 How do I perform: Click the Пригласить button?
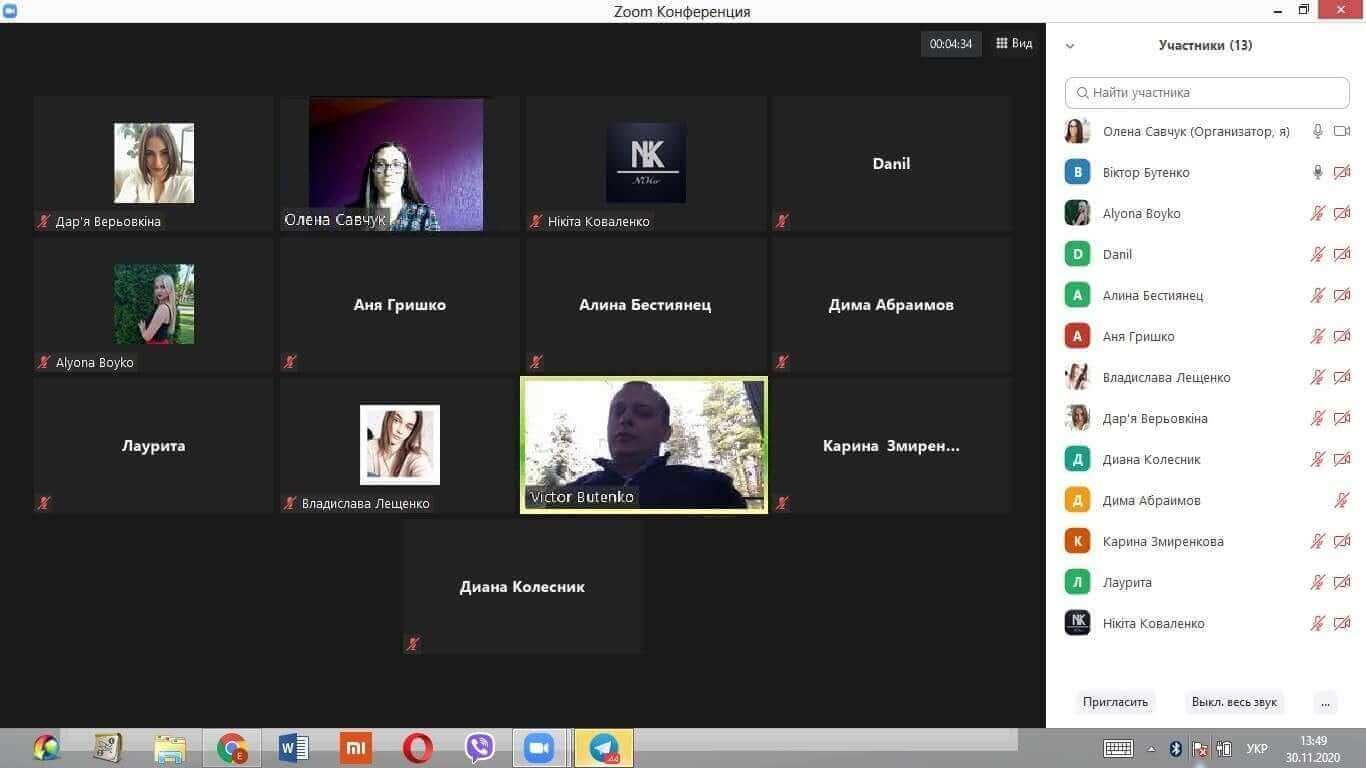[1115, 702]
